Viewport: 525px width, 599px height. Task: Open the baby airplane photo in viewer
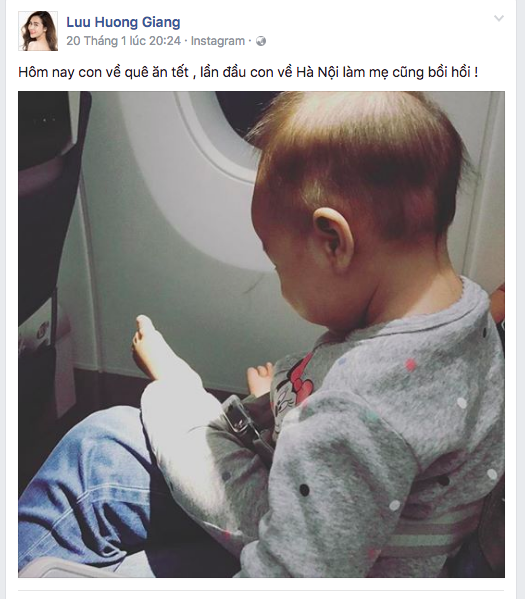(261, 334)
